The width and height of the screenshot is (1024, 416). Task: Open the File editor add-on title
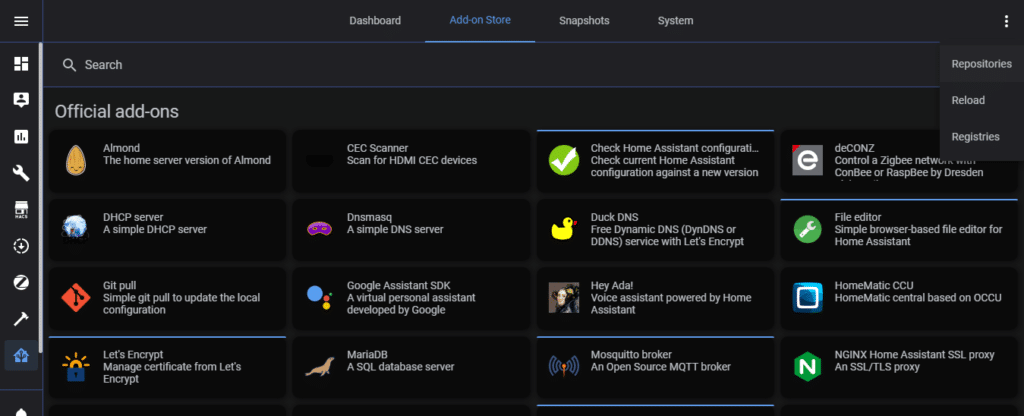pos(858,217)
